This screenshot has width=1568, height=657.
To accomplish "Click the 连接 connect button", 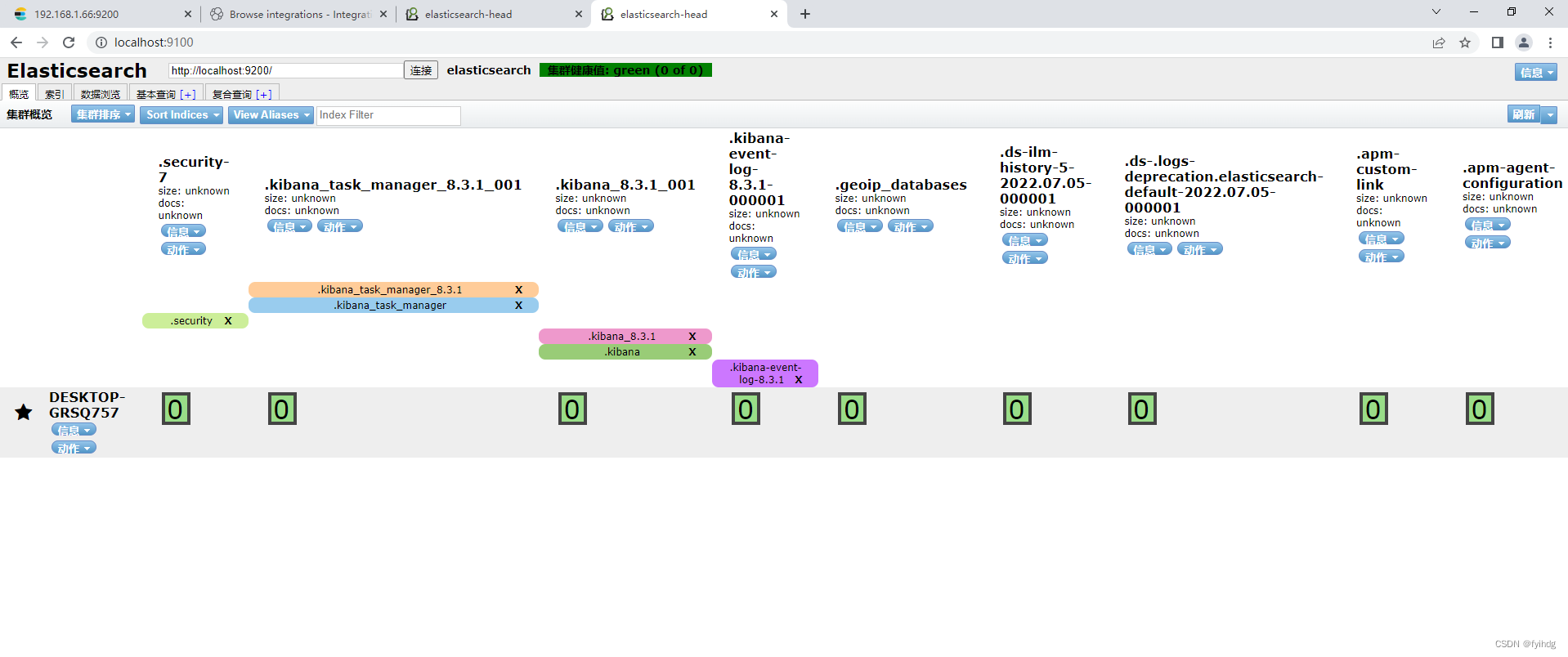I will tap(421, 70).
